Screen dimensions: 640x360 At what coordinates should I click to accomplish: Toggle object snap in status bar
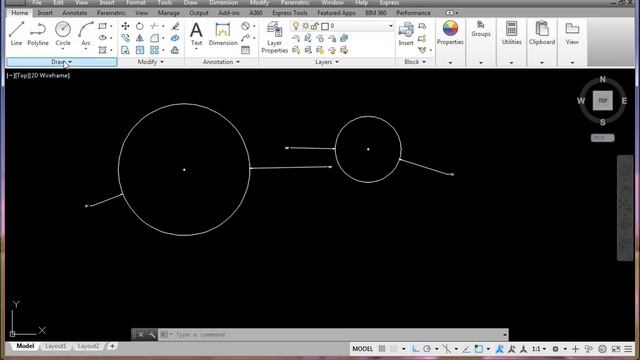pos(479,349)
